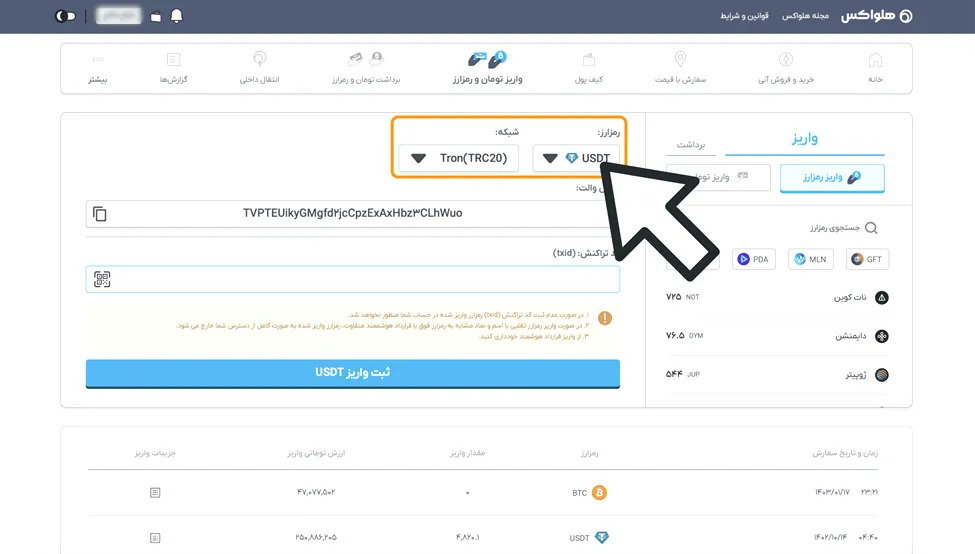Click the واریز رمزارز button
This screenshot has height=554, width=975.
point(832,178)
